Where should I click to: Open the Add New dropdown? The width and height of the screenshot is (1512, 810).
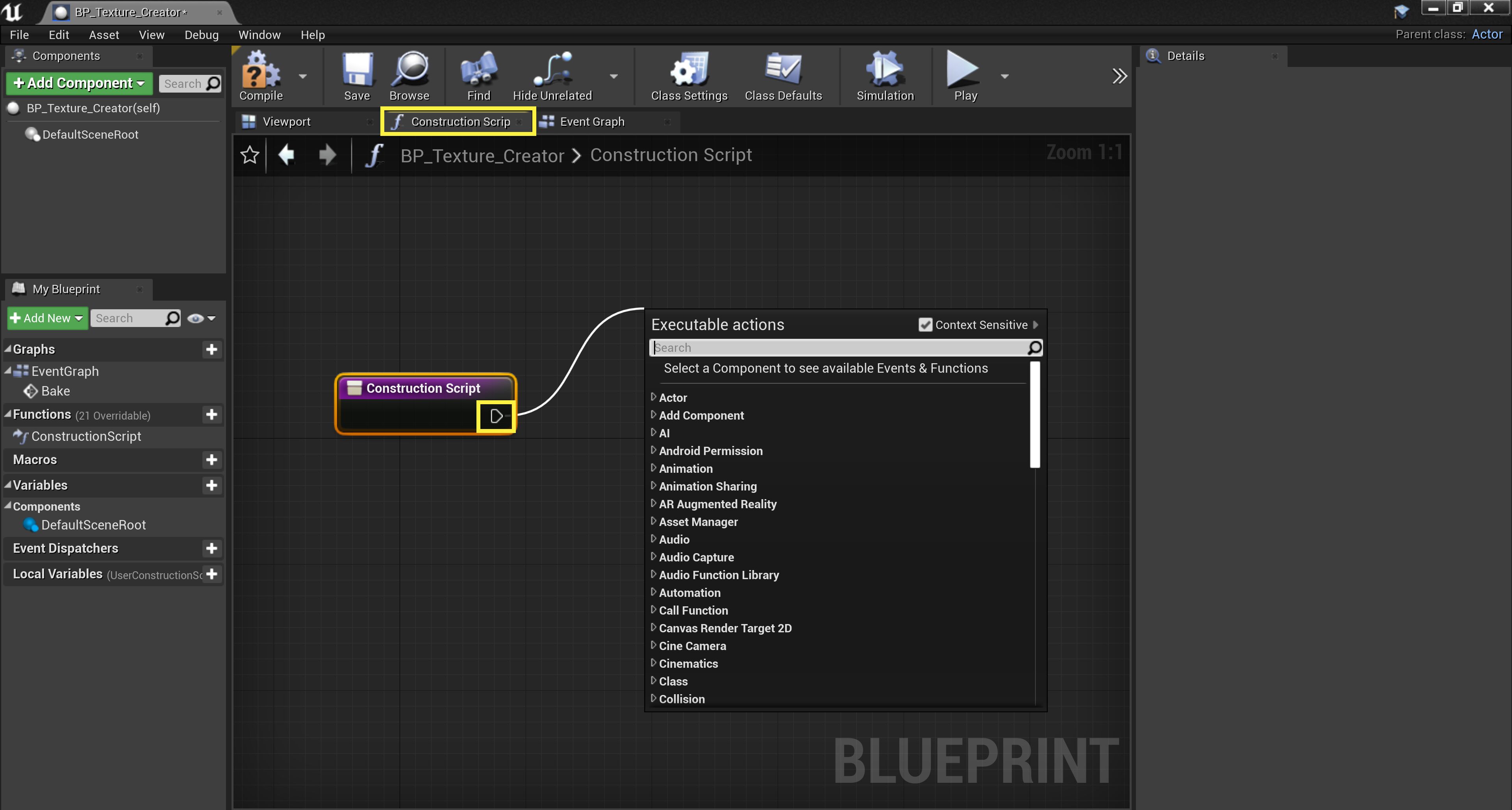tap(46, 318)
